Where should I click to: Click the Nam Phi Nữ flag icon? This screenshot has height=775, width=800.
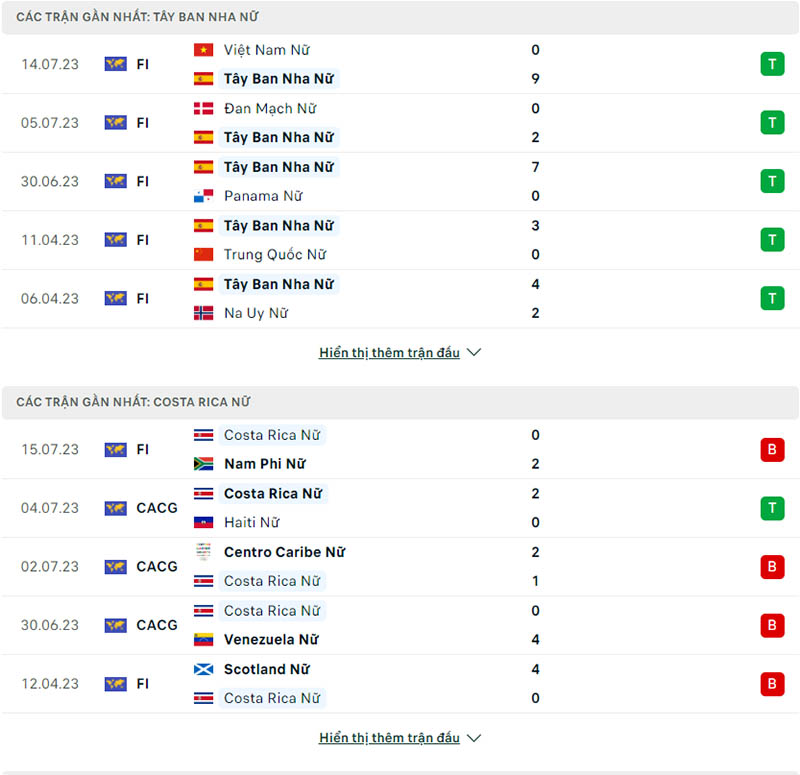(x=203, y=464)
